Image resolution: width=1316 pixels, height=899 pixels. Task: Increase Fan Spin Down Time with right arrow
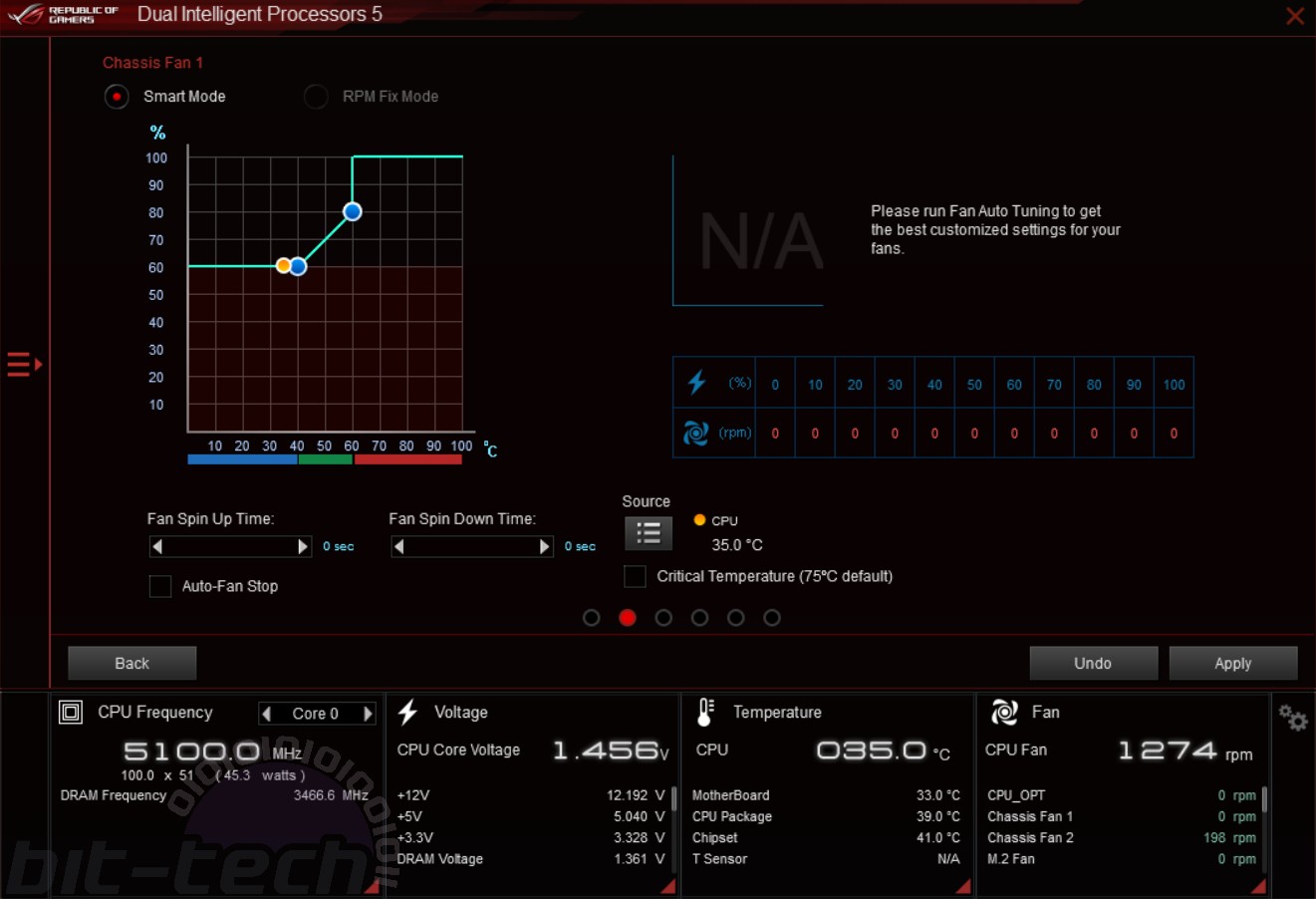(545, 546)
